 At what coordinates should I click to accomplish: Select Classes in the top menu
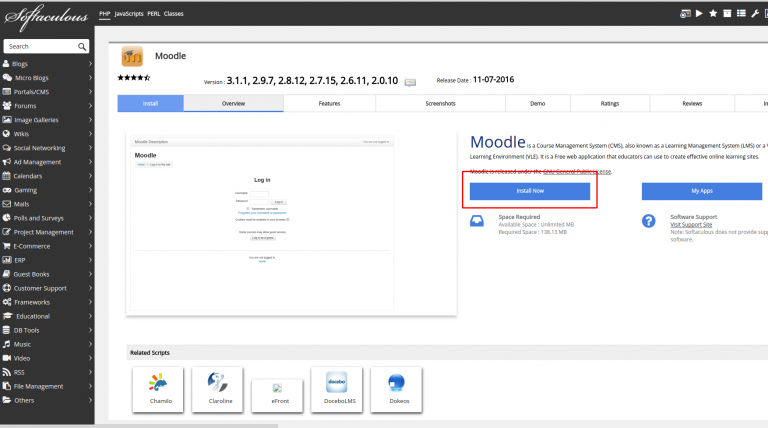click(x=173, y=14)
